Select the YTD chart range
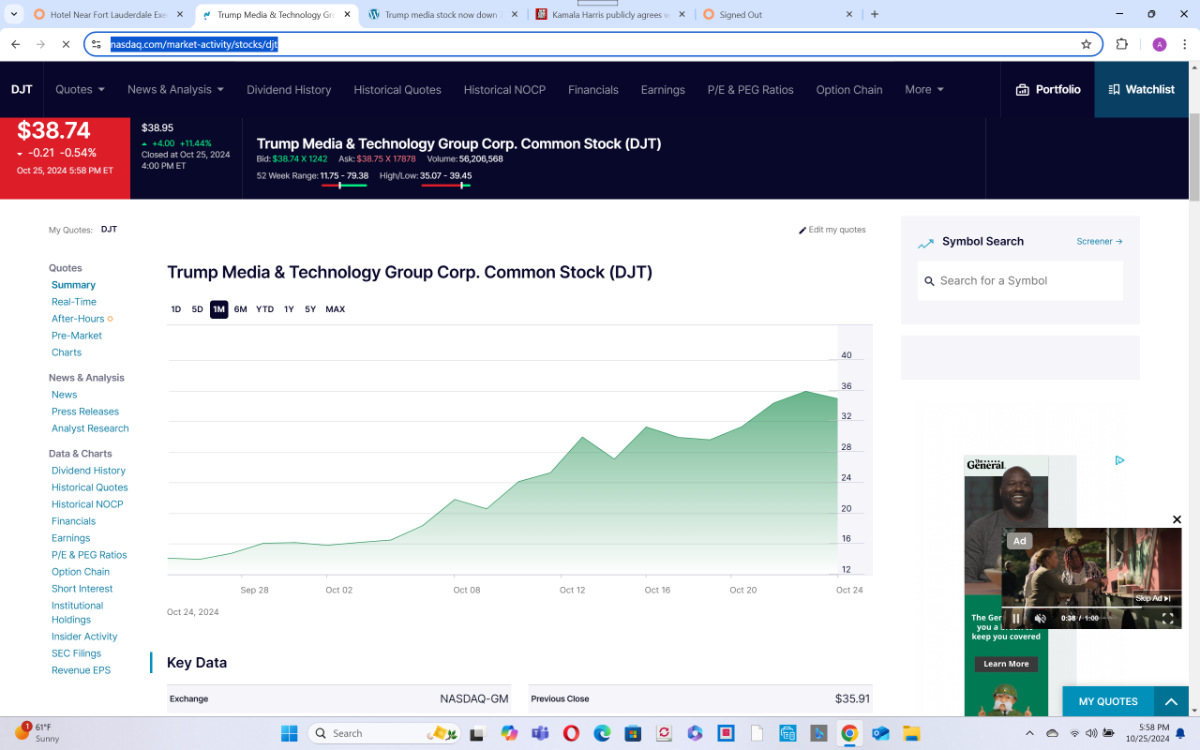Image resolution: width=1200 pixels, height=750 pixels. [x=265, y=309]
